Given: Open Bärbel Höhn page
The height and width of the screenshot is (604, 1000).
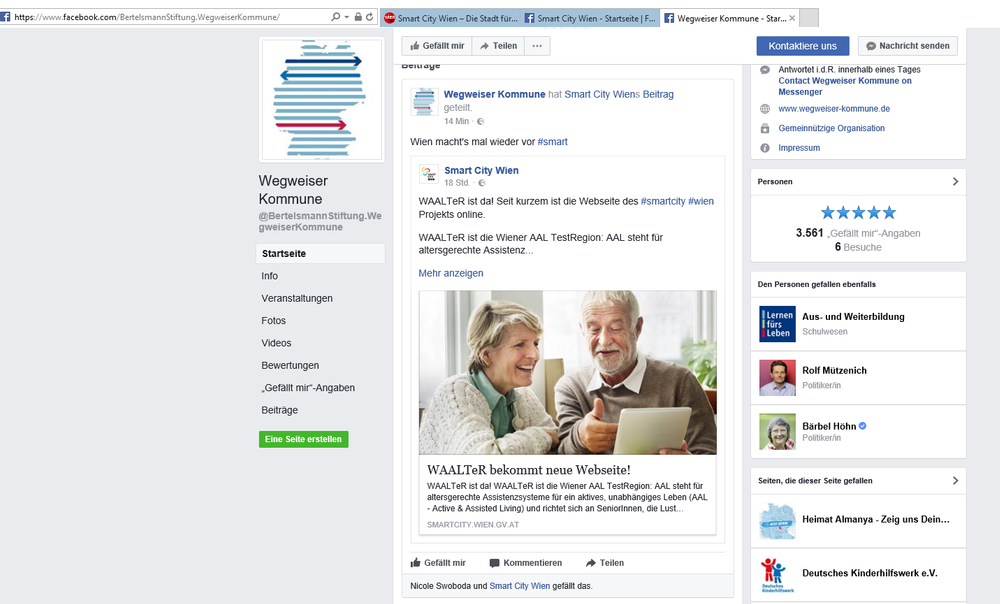Looking at the screenshot, I should pos(829,426).
